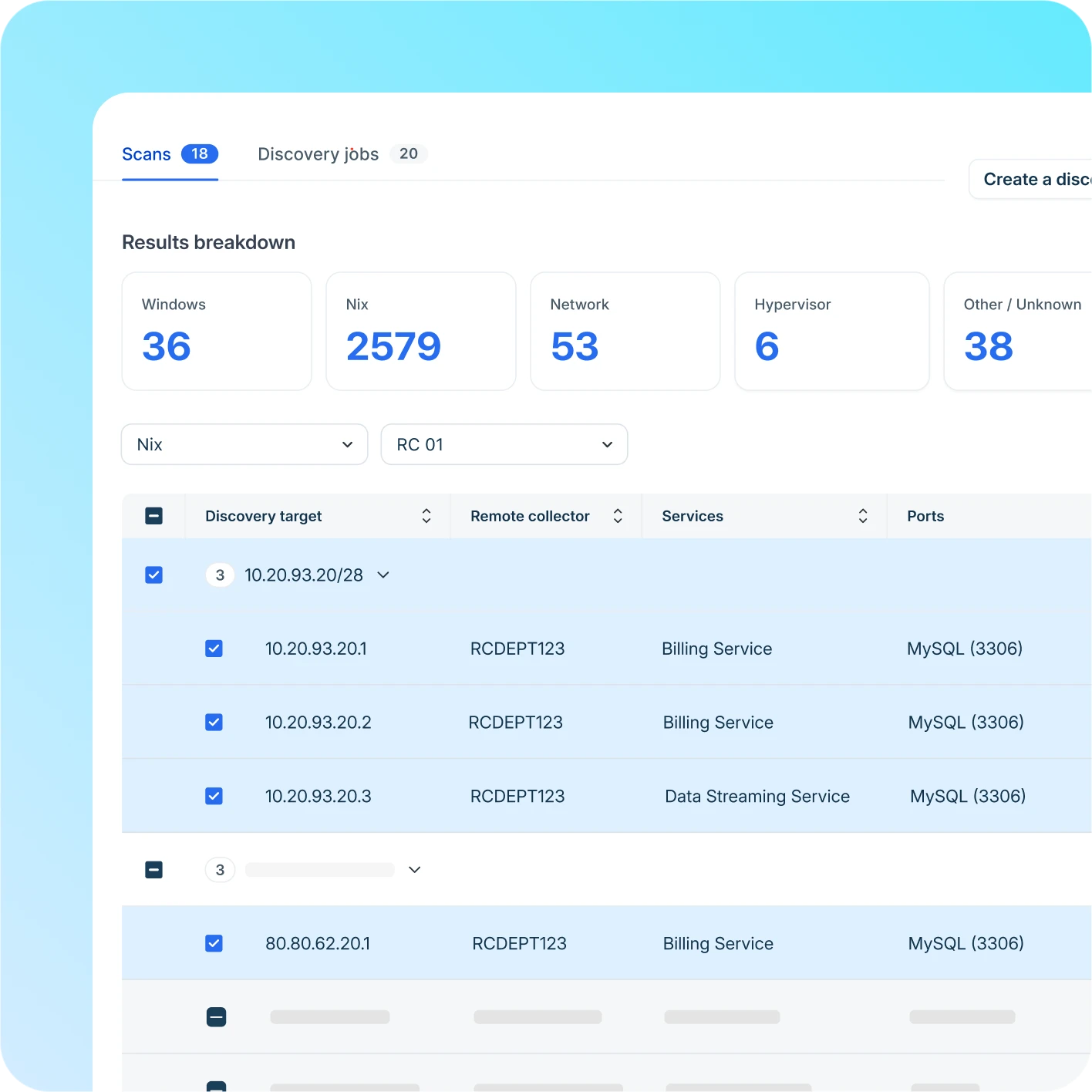Select the Hypervisor 6 results card
Viewport: 1092px width, 1092px height.
coord(832,331)
